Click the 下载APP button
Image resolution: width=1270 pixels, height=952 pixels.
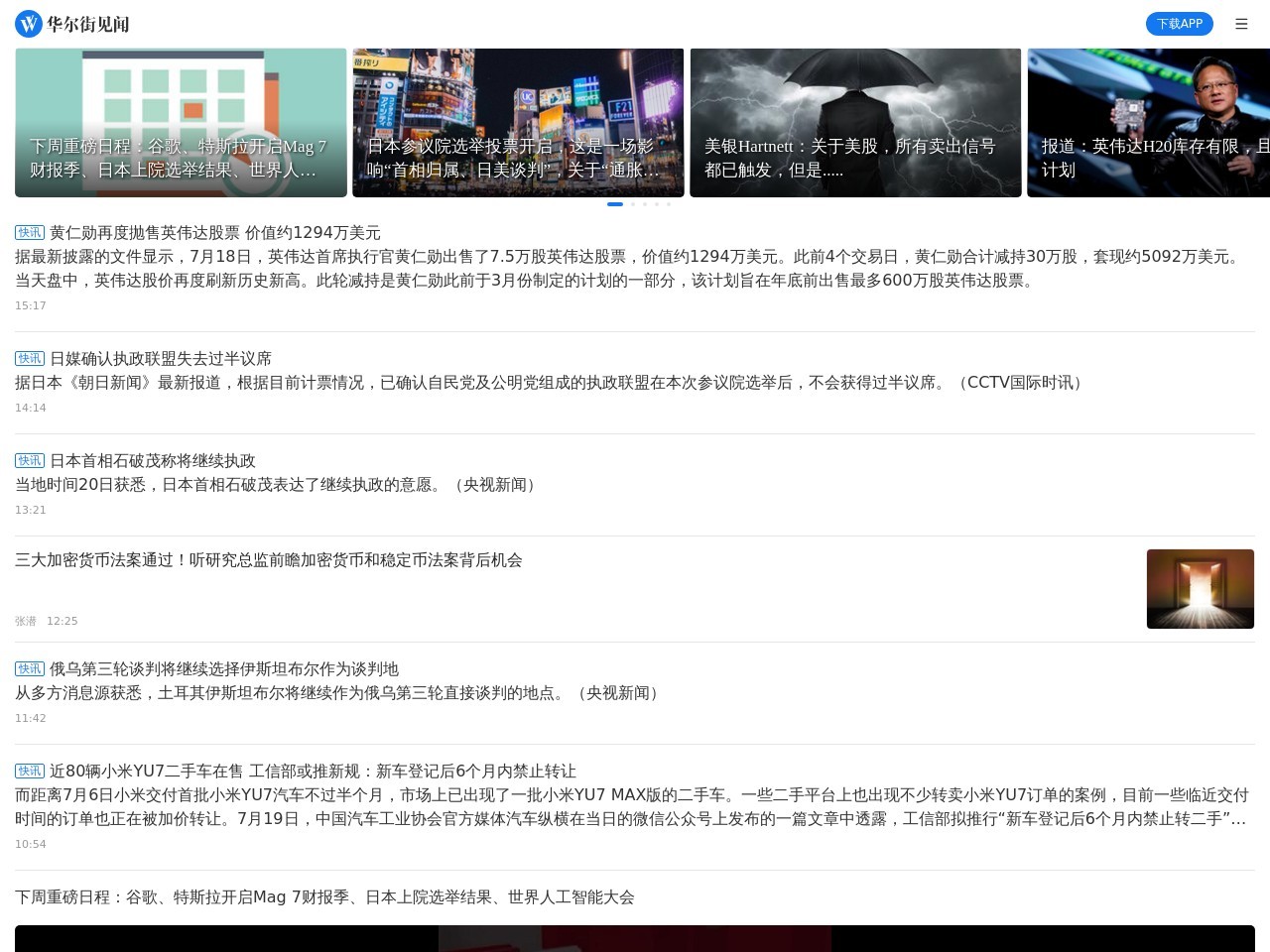point(1180,24)
